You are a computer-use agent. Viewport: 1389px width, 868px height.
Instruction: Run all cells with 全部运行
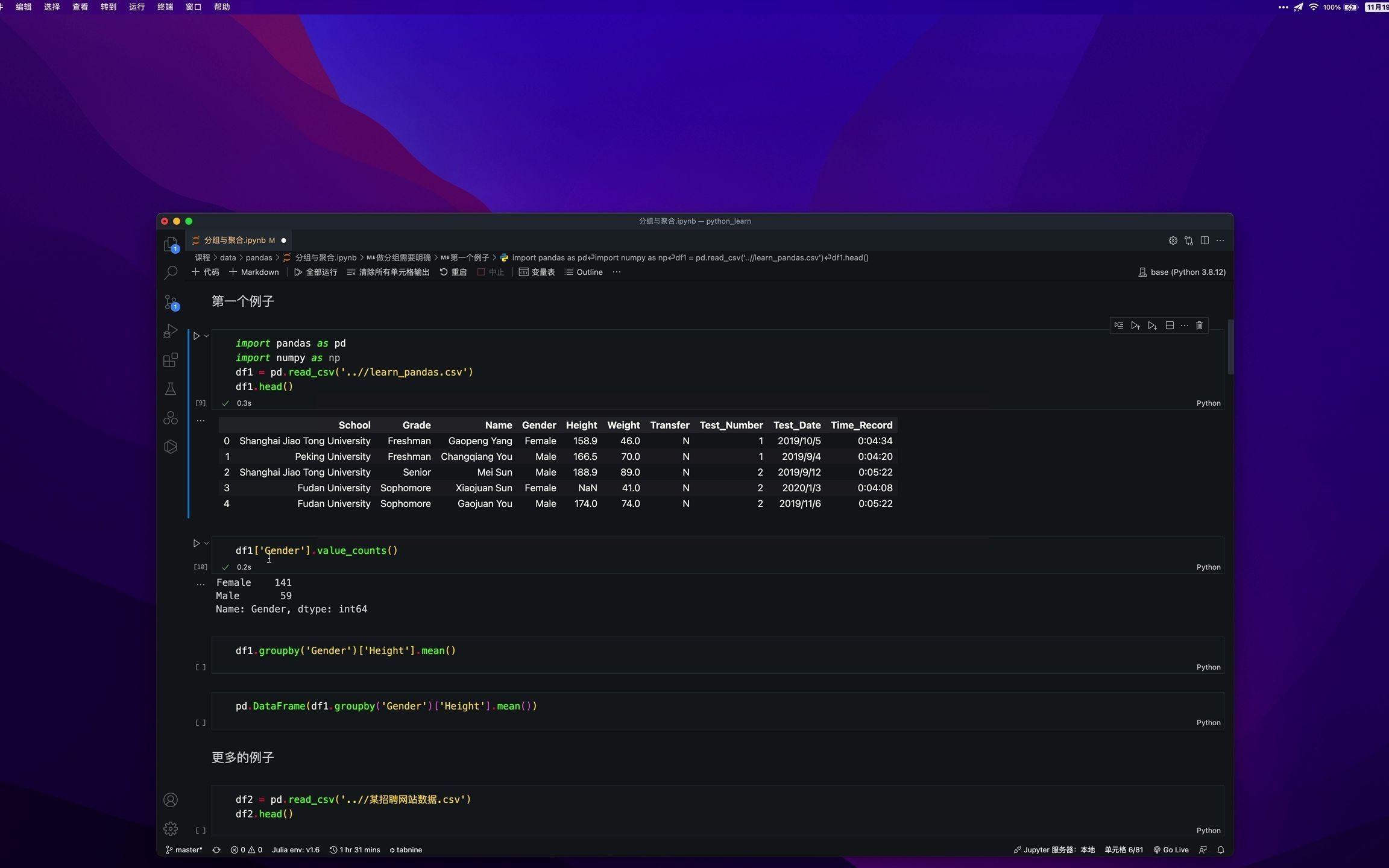click(315, 272)
